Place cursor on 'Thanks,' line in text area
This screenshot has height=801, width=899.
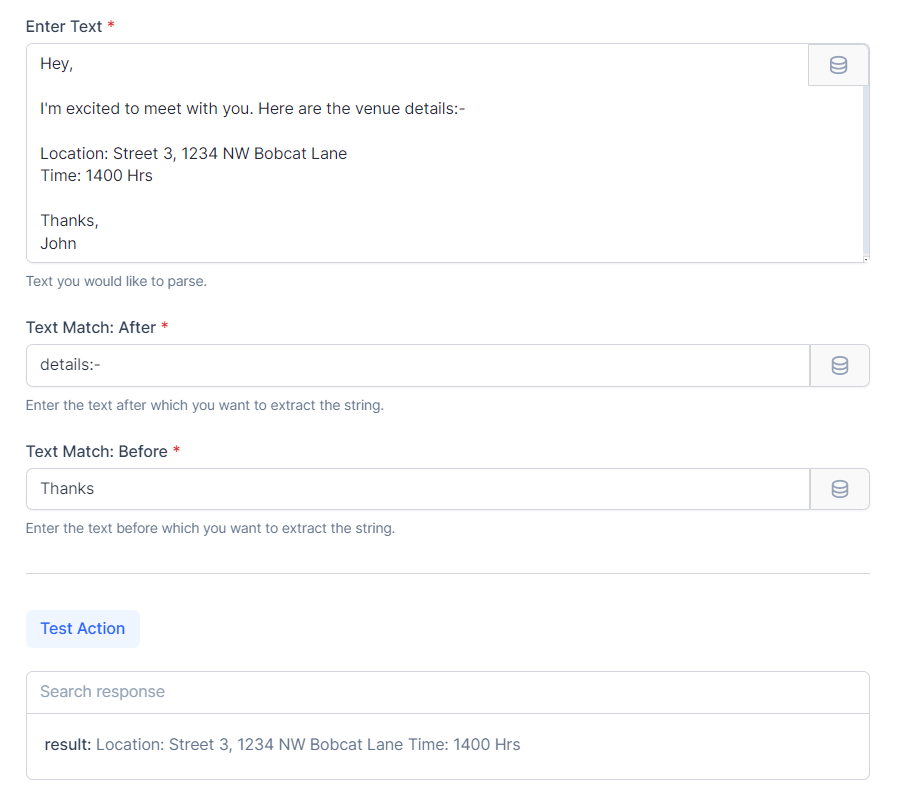(x=69, y=221)
